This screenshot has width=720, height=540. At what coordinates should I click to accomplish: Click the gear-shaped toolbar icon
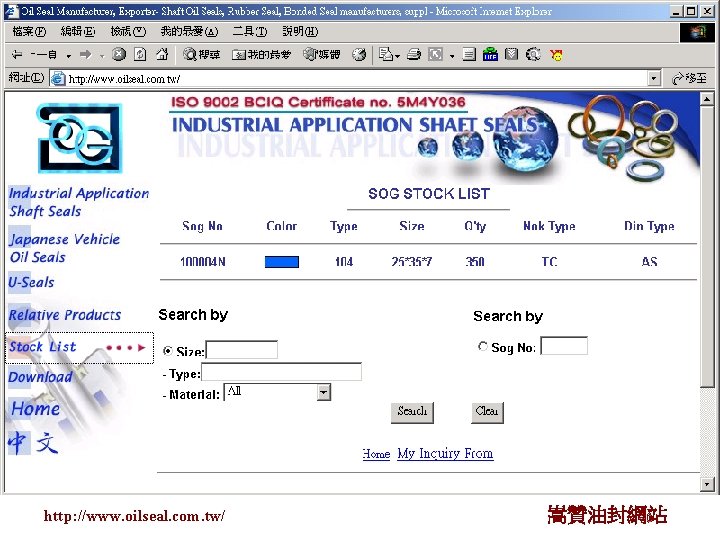coord(533,55)
